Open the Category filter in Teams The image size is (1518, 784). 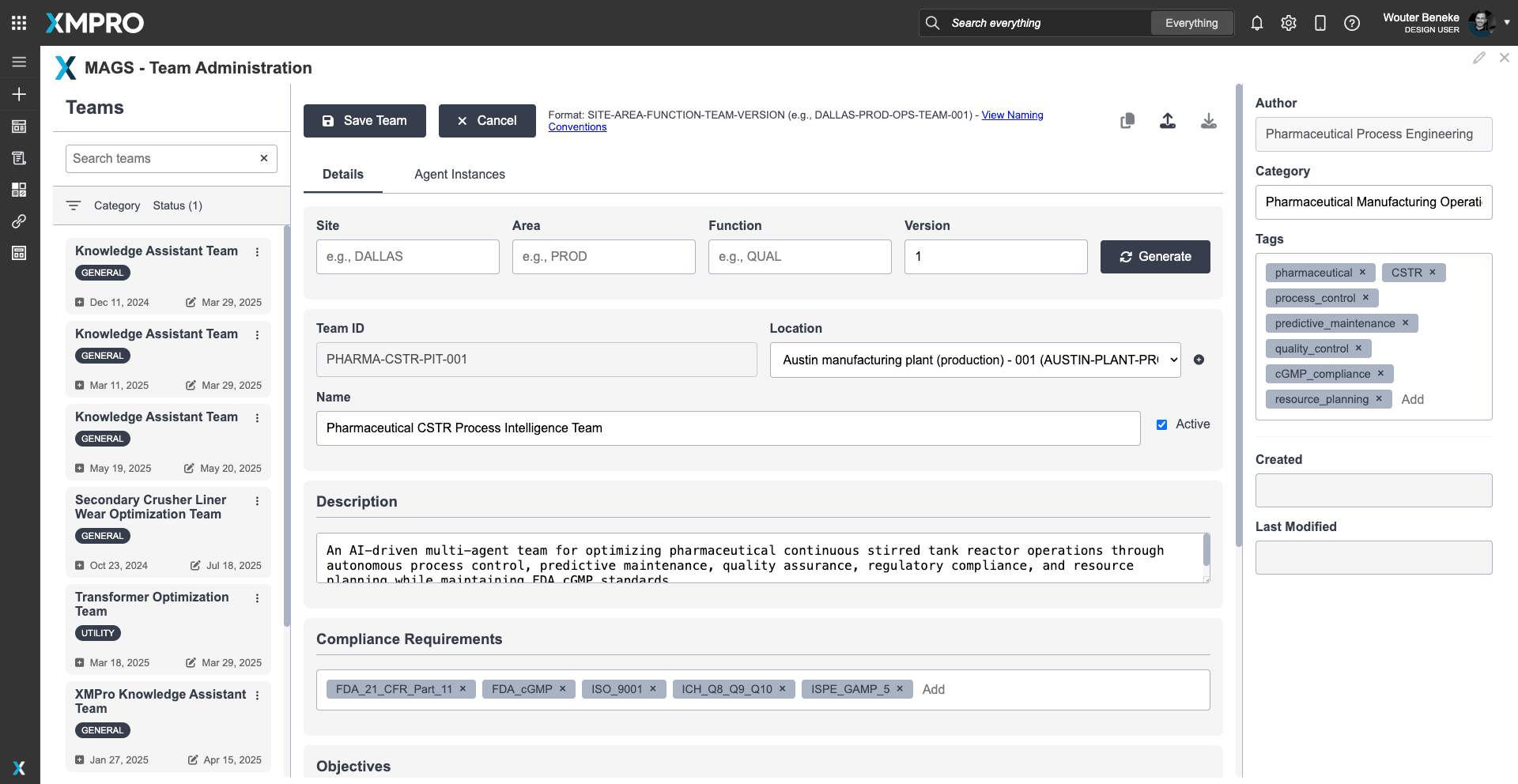tap(116, 205)
